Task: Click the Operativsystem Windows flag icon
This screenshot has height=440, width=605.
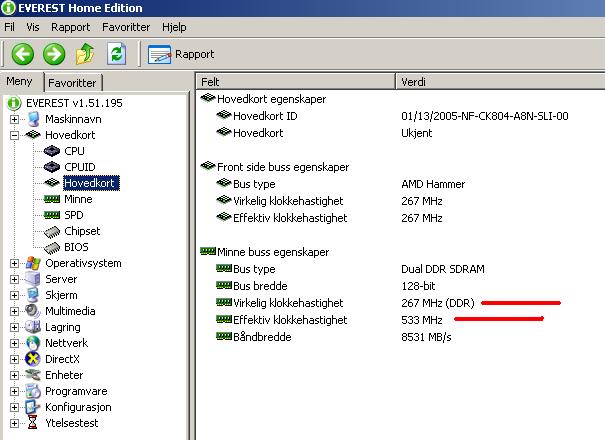Action: [33, 263]
